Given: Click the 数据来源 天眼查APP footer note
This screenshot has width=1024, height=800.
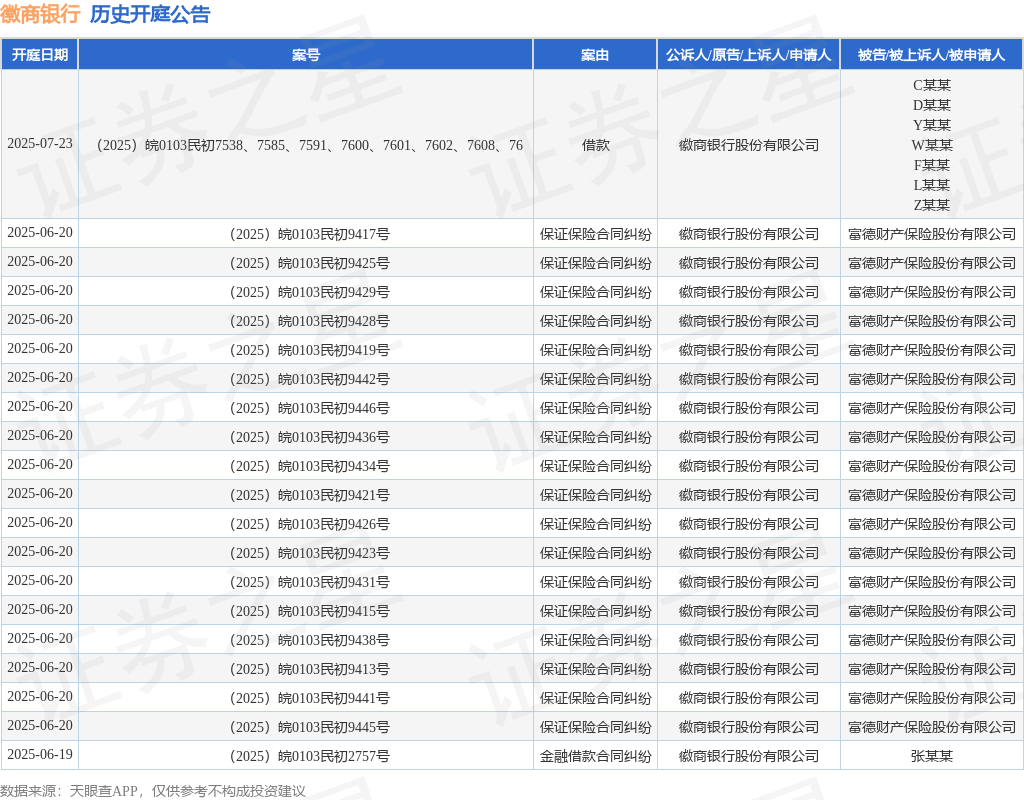Looking at the screenshot, I should click(153, 791).
